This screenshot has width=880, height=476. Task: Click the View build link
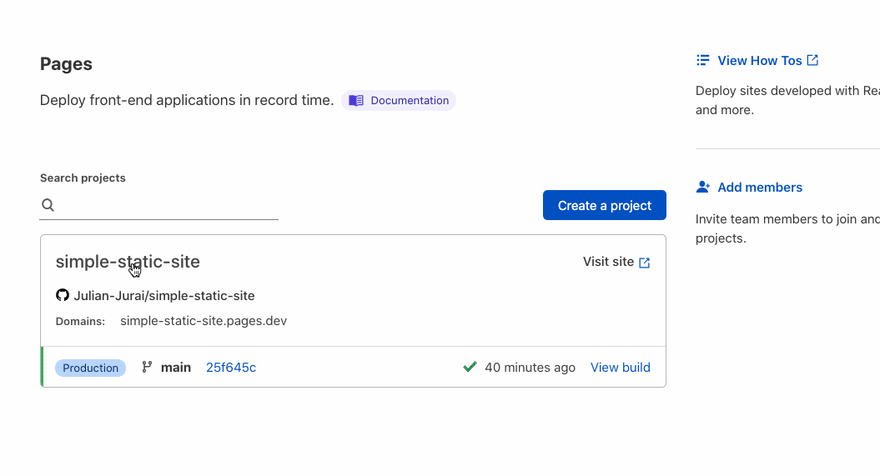click(x=620, y=367)
